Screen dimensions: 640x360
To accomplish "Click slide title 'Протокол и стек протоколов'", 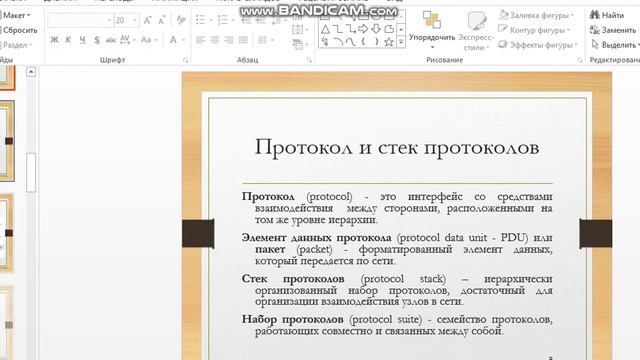I will click(x=397, y=147).
